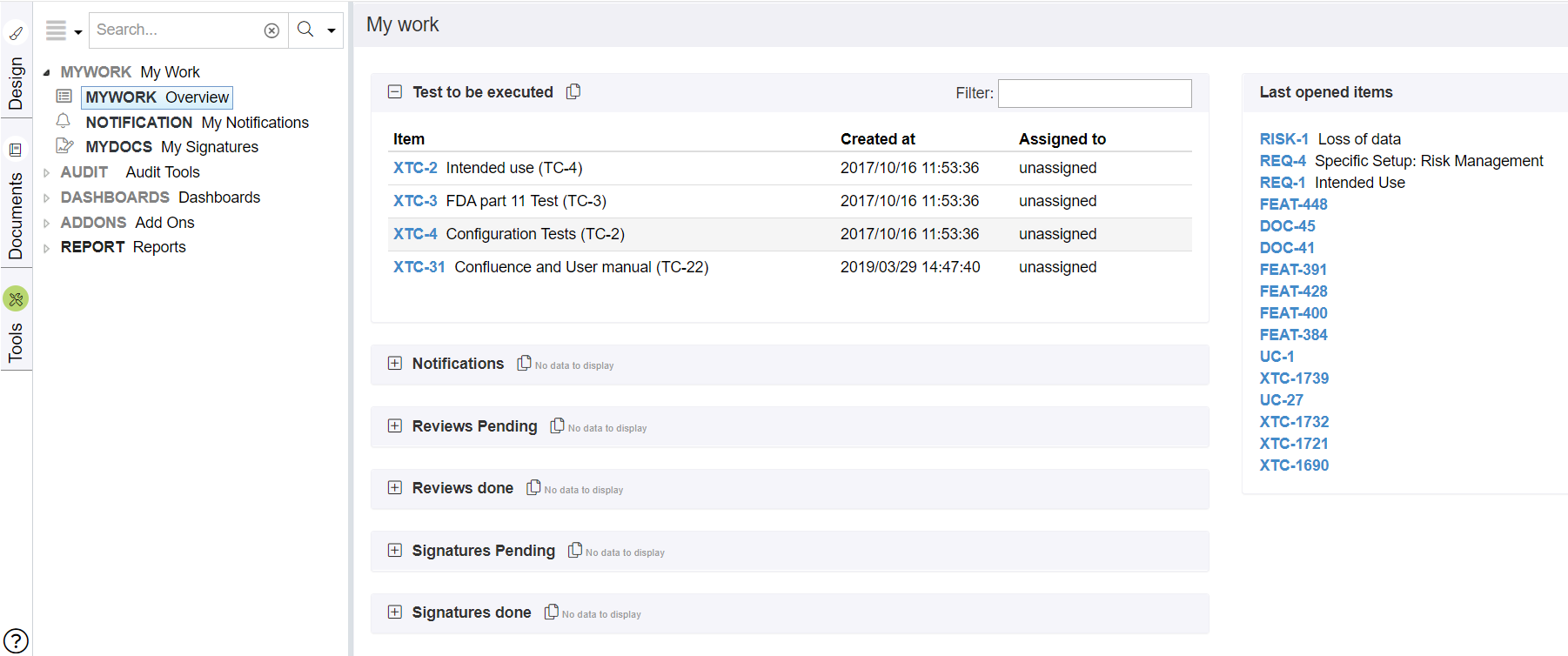Open item XTC-31 Confluence and User manual
The width and height of the screenshot is (1568, 656).
click(x=419, y=266)
